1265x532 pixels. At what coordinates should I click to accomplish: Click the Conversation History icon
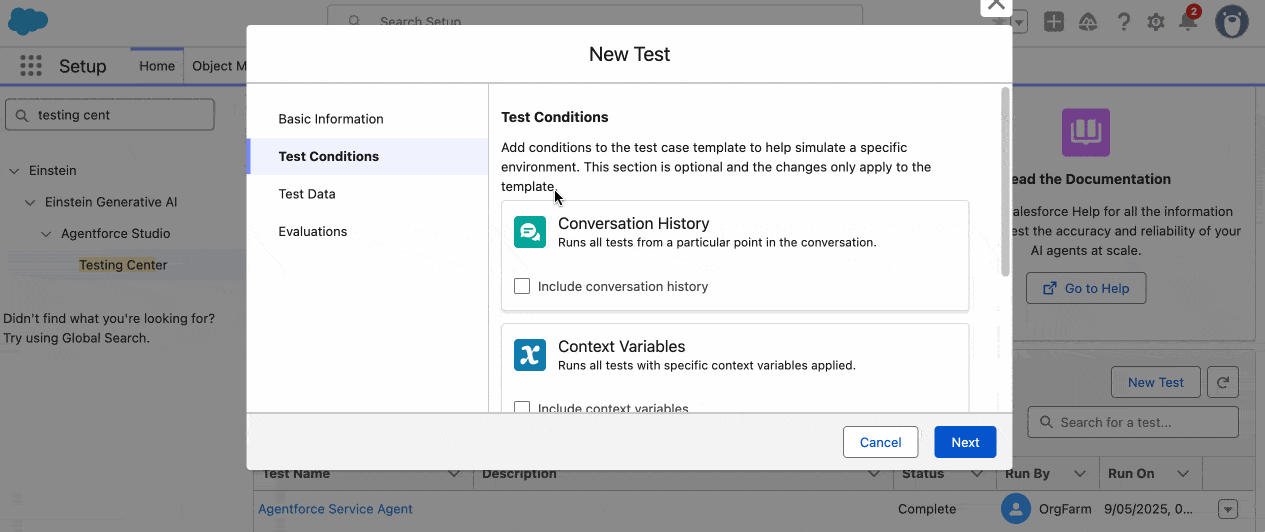tap(530, 232)
